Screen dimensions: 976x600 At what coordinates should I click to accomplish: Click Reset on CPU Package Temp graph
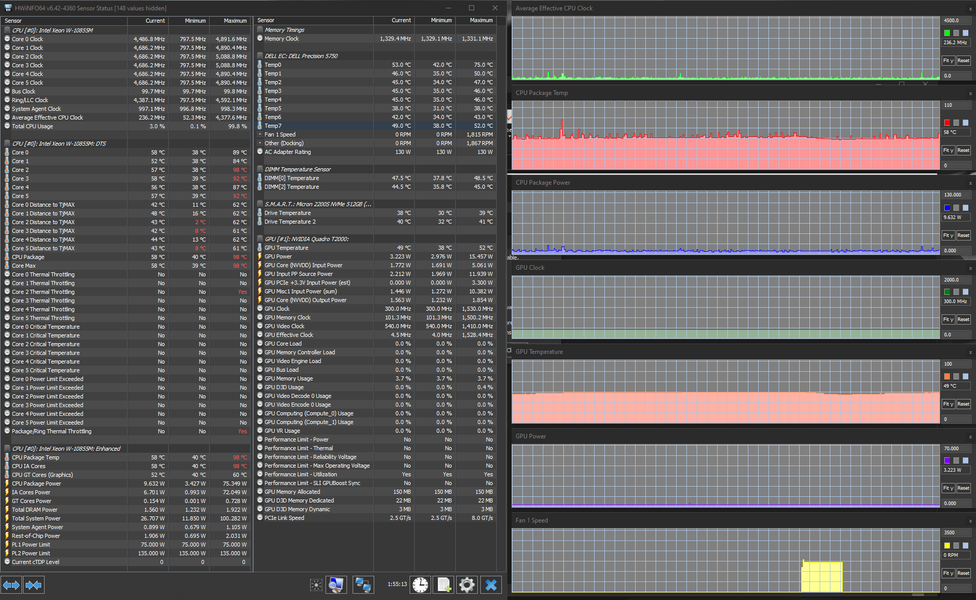[x=963, y=150]
